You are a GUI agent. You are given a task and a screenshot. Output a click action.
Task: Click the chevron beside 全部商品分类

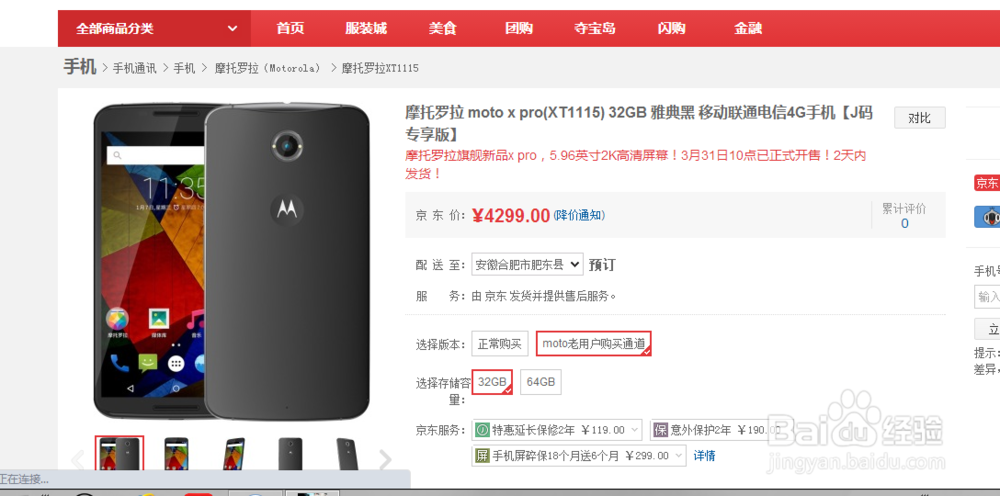[233, 29]
